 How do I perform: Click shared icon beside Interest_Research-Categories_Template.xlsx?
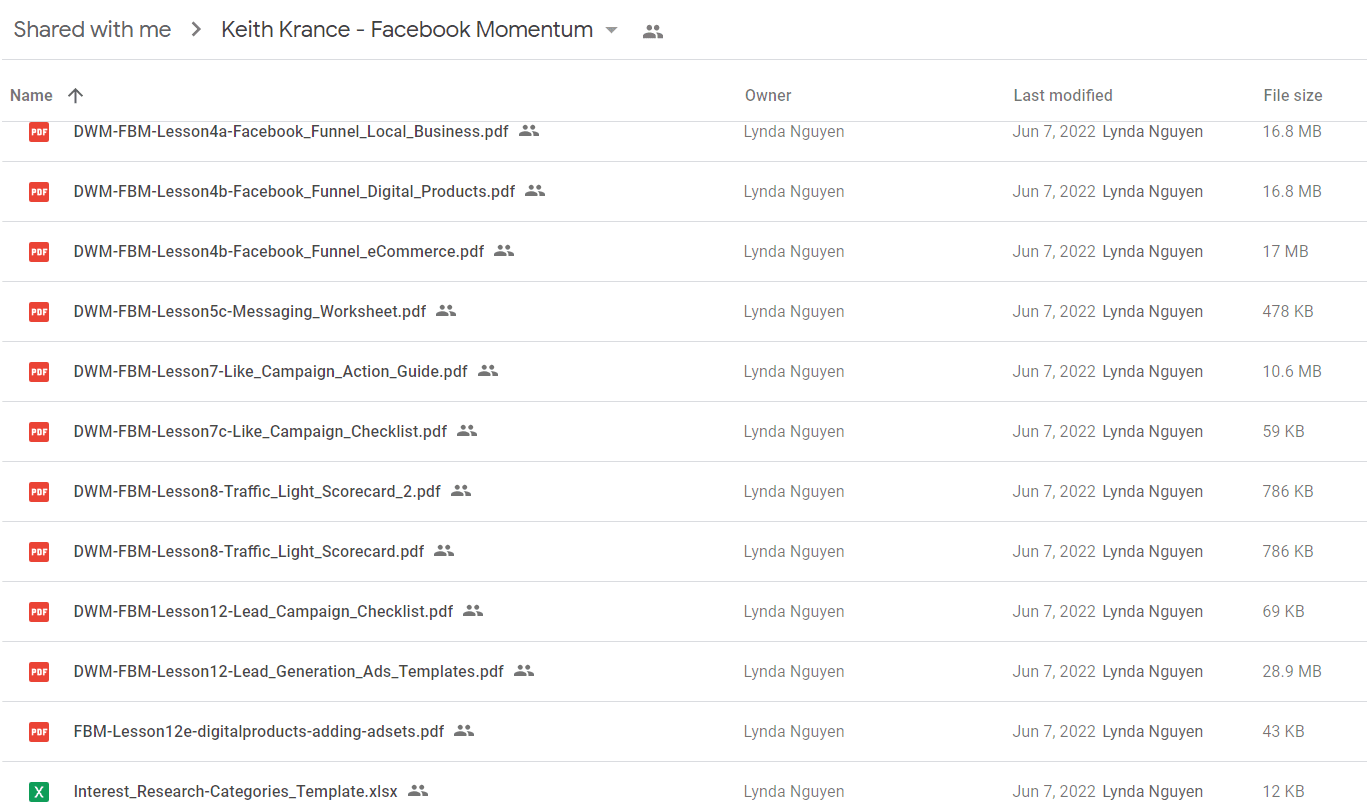(x=418, y=790)
